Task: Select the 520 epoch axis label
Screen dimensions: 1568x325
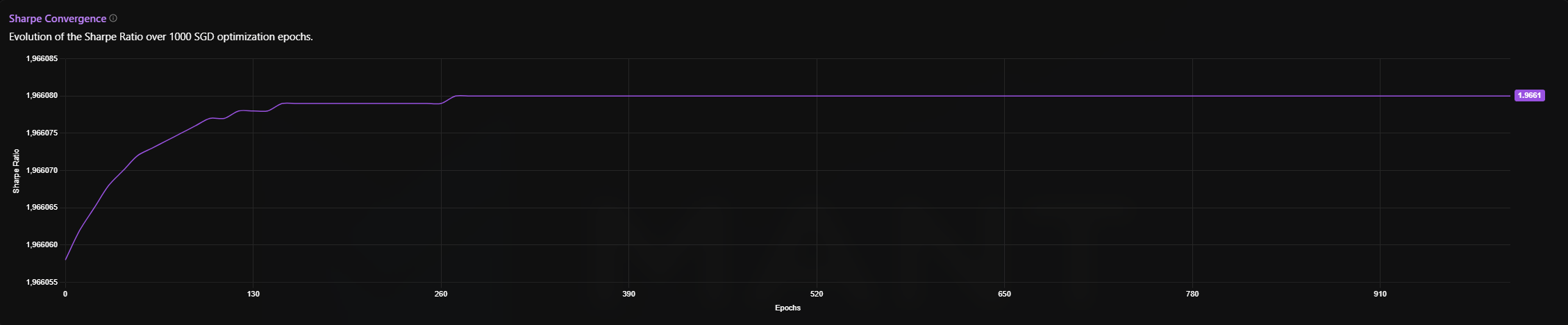Action: (x=817, y=294)
